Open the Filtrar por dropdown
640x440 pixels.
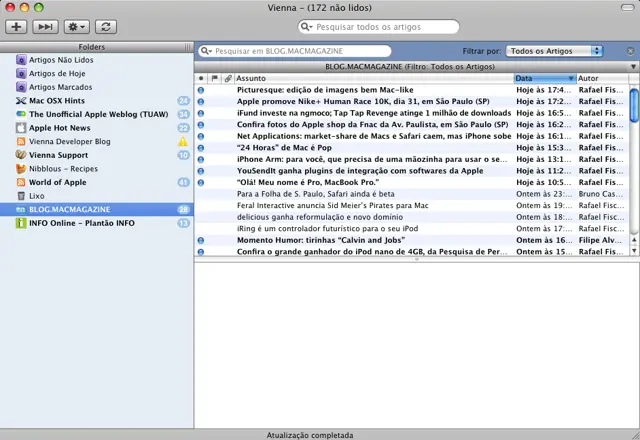pyautogui.click(x=554, y=51)
